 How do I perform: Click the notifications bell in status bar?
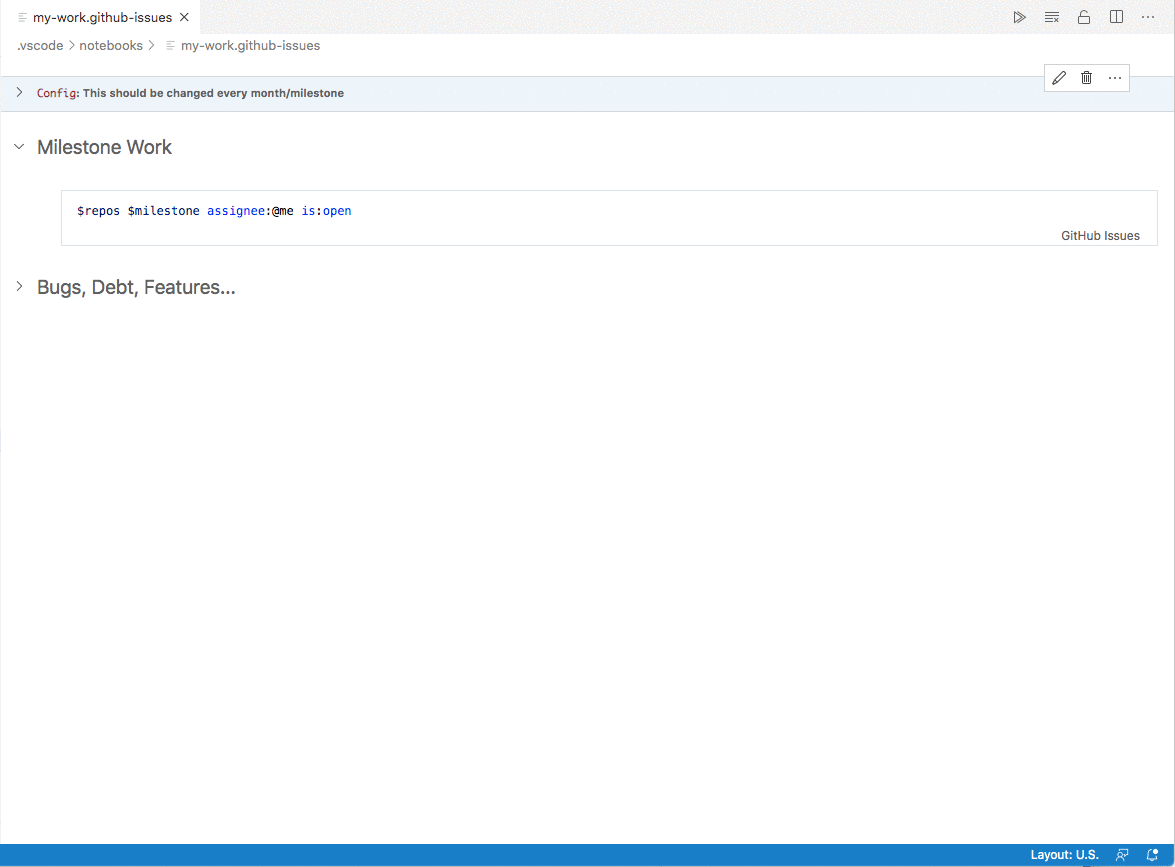(1152, 854)
